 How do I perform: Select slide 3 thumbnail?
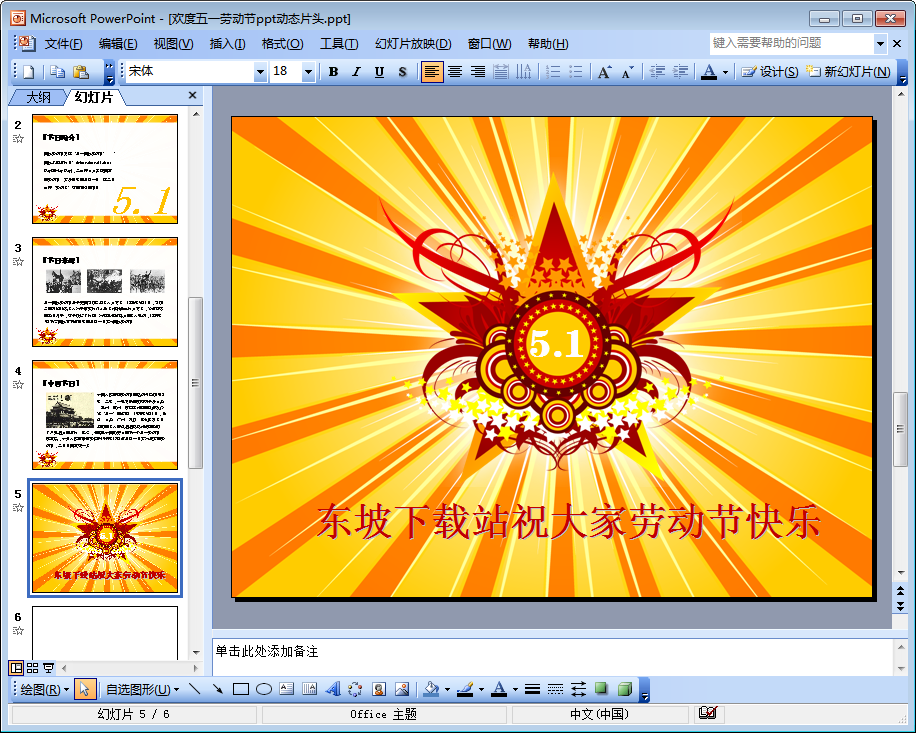(x=105, y=292)
